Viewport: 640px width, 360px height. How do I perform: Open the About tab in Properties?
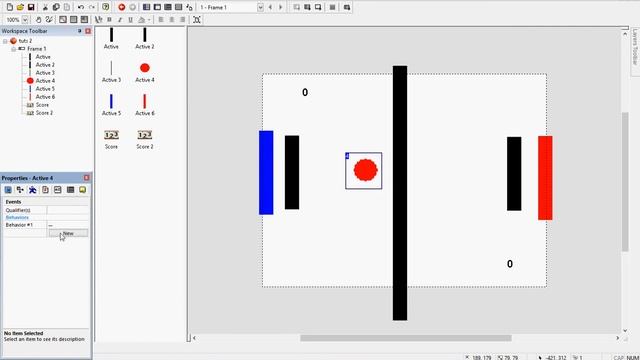(82, 190)
